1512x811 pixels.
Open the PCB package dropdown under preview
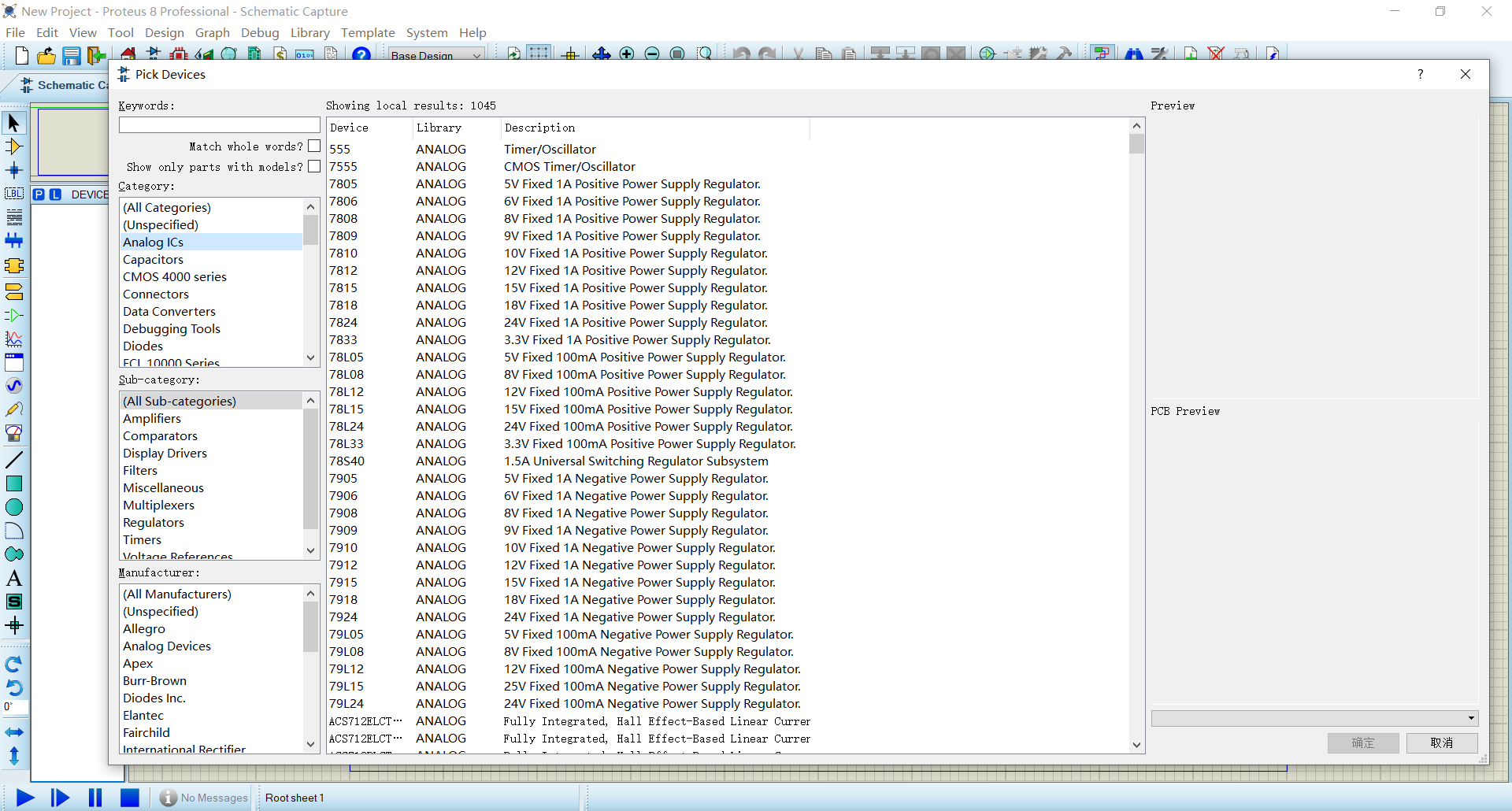click(x=1314, y=718)
